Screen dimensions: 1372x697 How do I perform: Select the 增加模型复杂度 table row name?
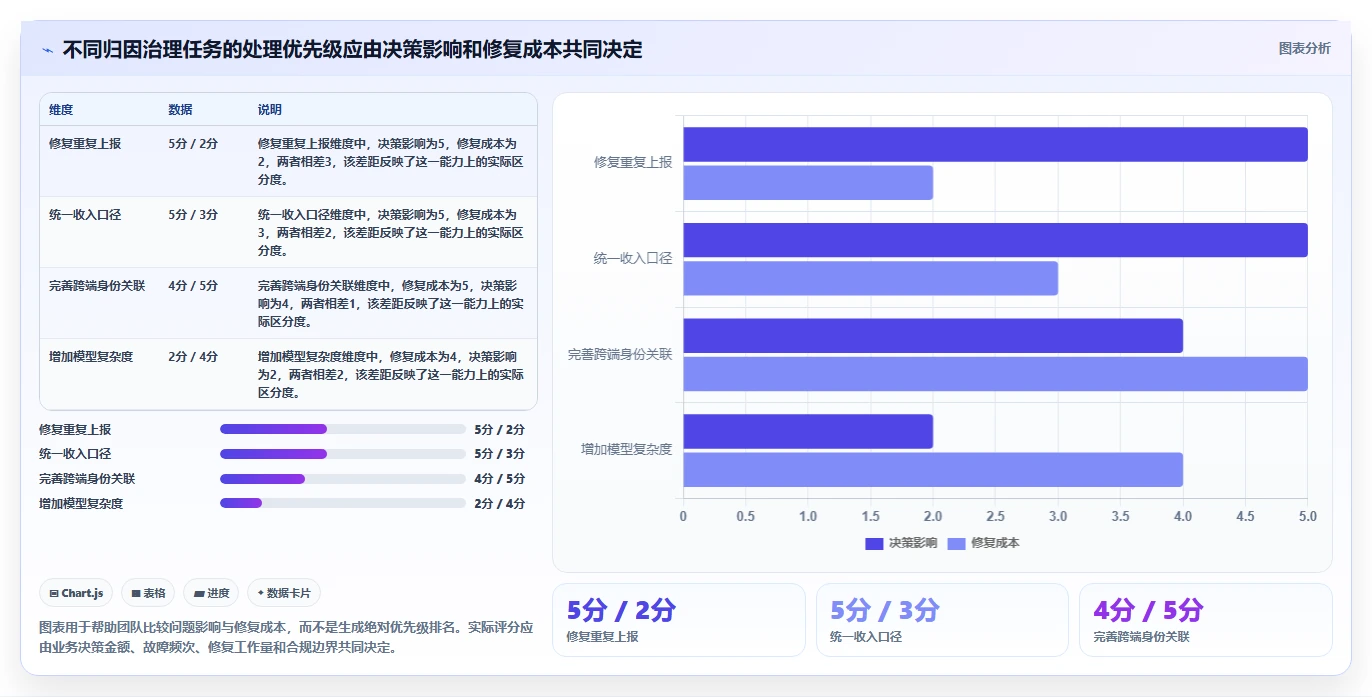tap(91, 356)
